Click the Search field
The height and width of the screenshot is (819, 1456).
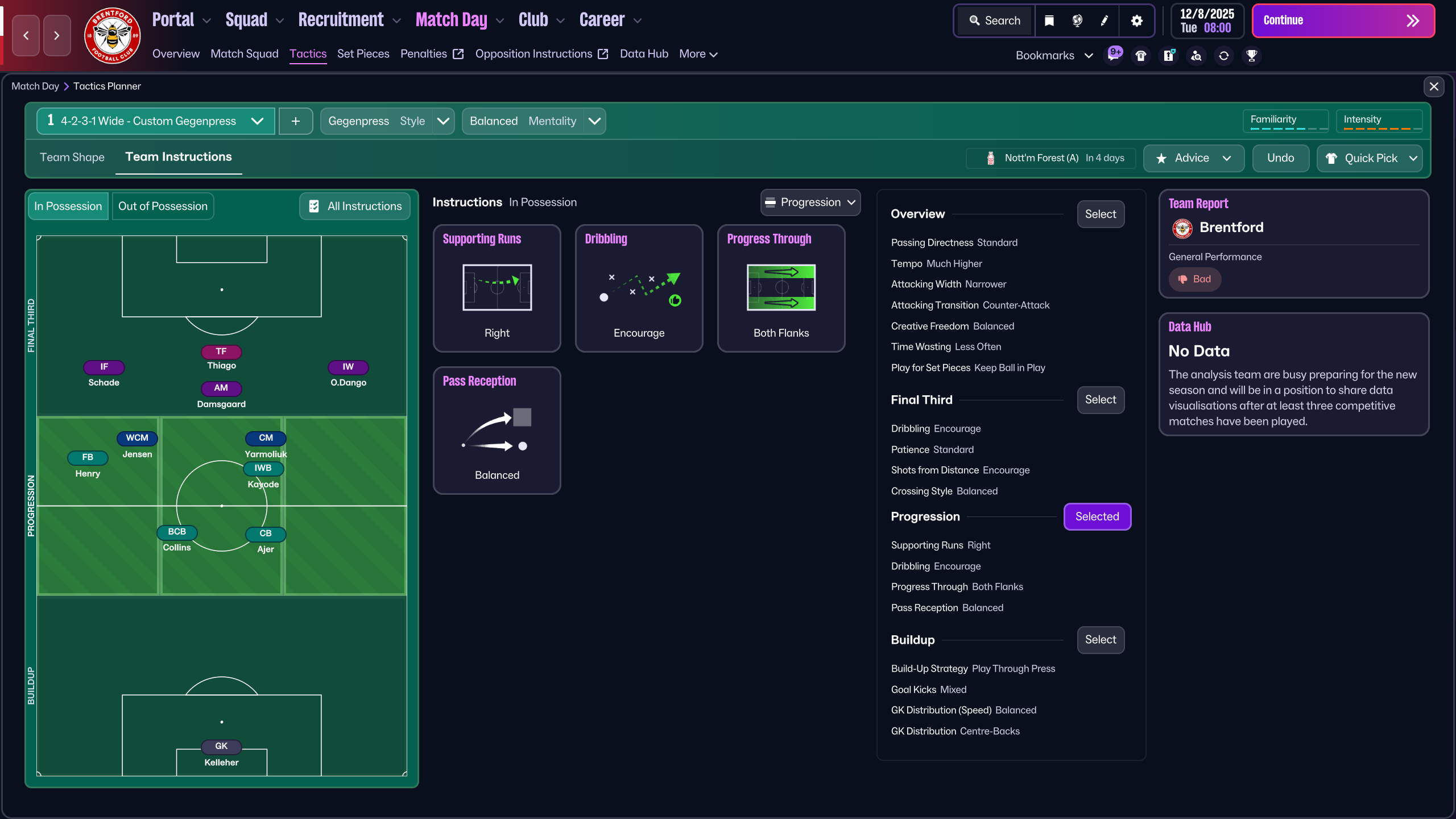tap(995, 21)
